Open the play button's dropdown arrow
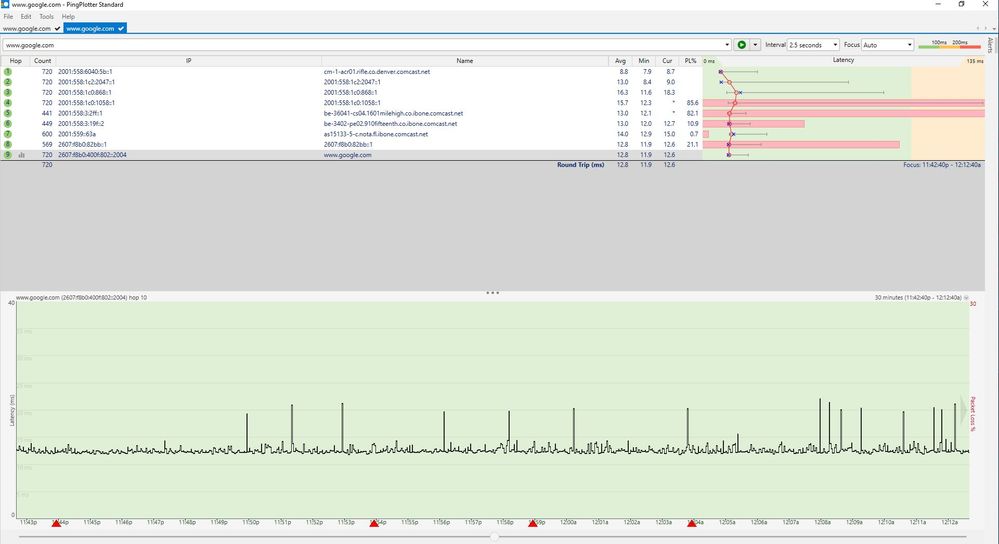Image resolution: width=999 pixels, height=544 pixels. pyautogui.click(x=755, y=45)
